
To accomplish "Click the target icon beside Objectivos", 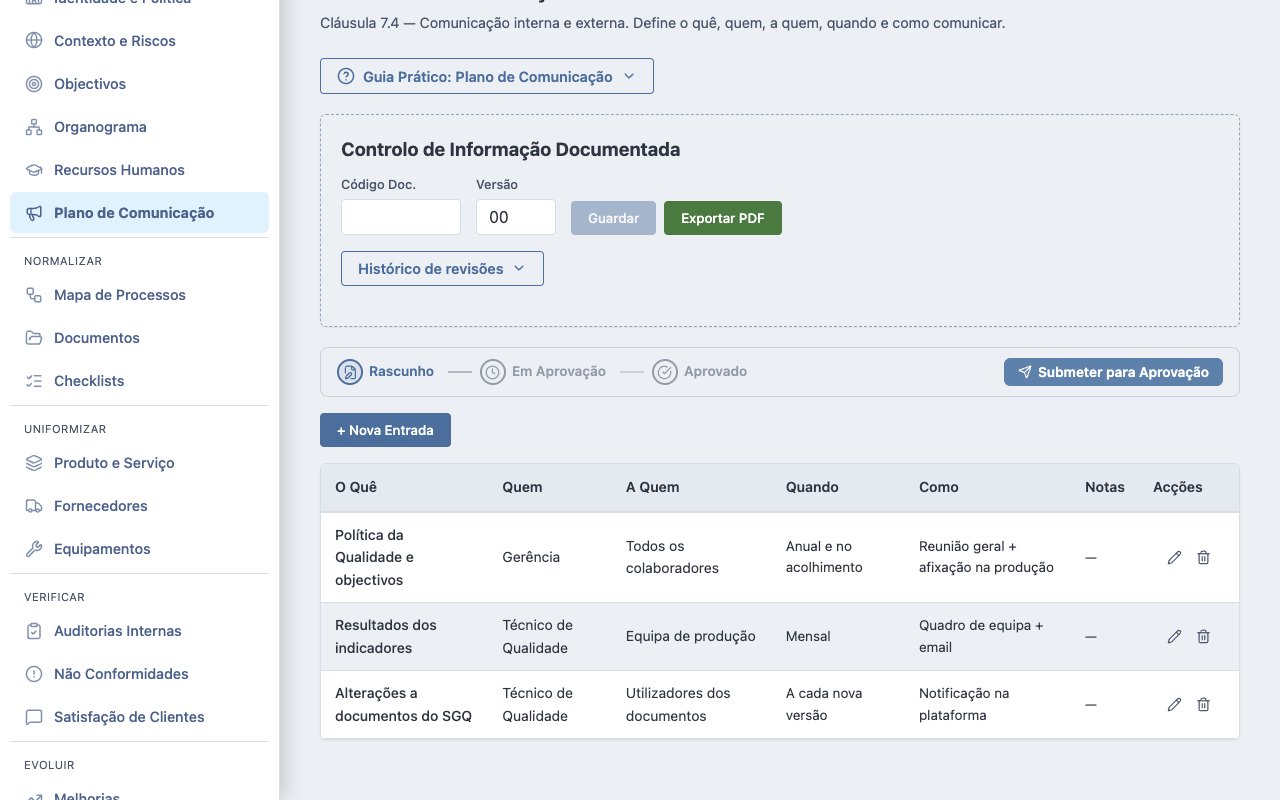I will coord(34,84).
